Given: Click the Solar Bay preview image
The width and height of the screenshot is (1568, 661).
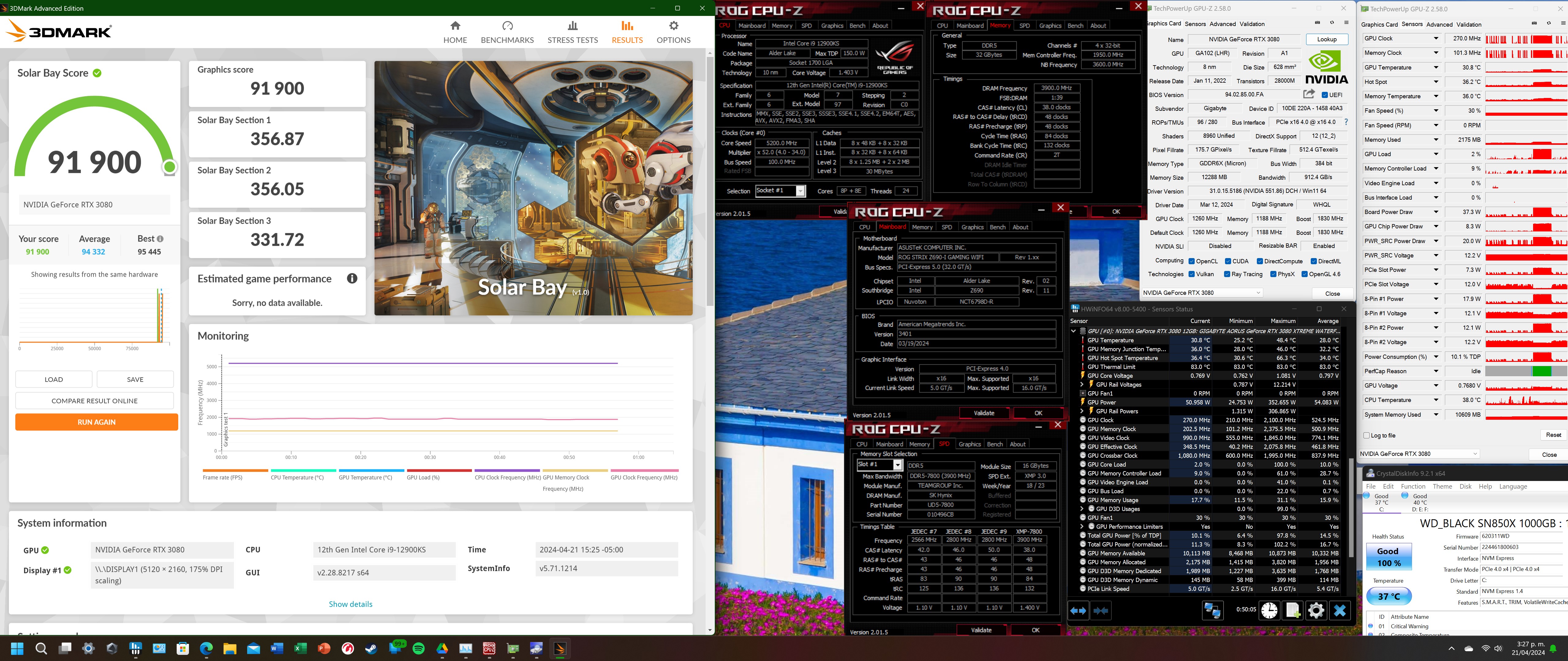Looking at the screenshot, I should tap(533, 188).
